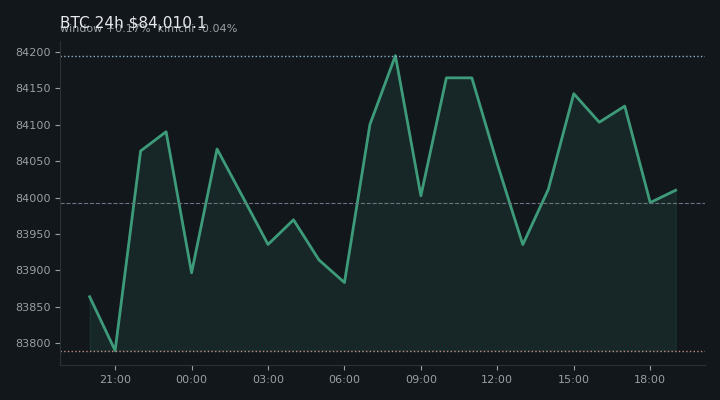Click the 09:00 time axis label
Viewport: 720px width, 400px height.
click(421, 379)
